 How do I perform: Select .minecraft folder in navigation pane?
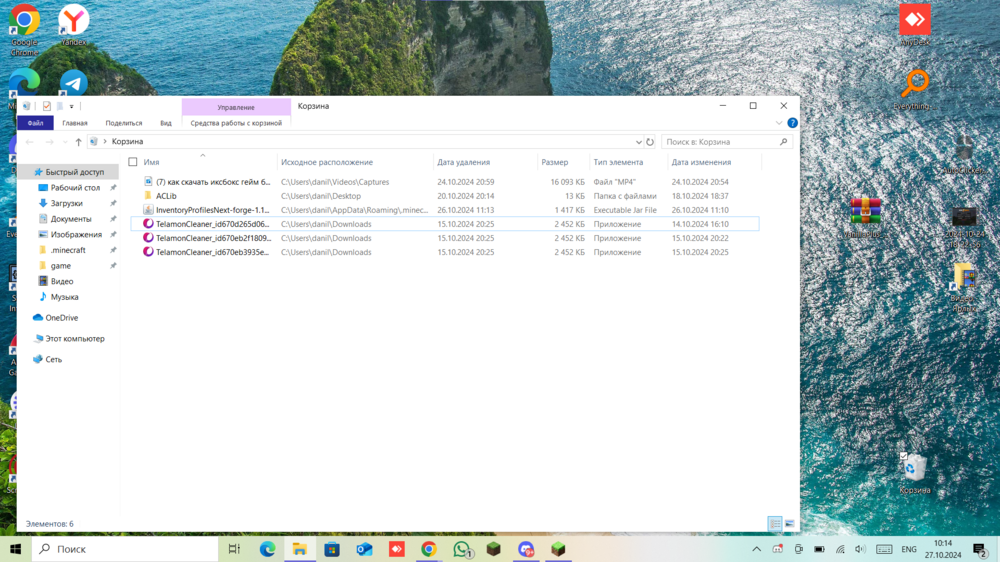(x=68, y=250)
